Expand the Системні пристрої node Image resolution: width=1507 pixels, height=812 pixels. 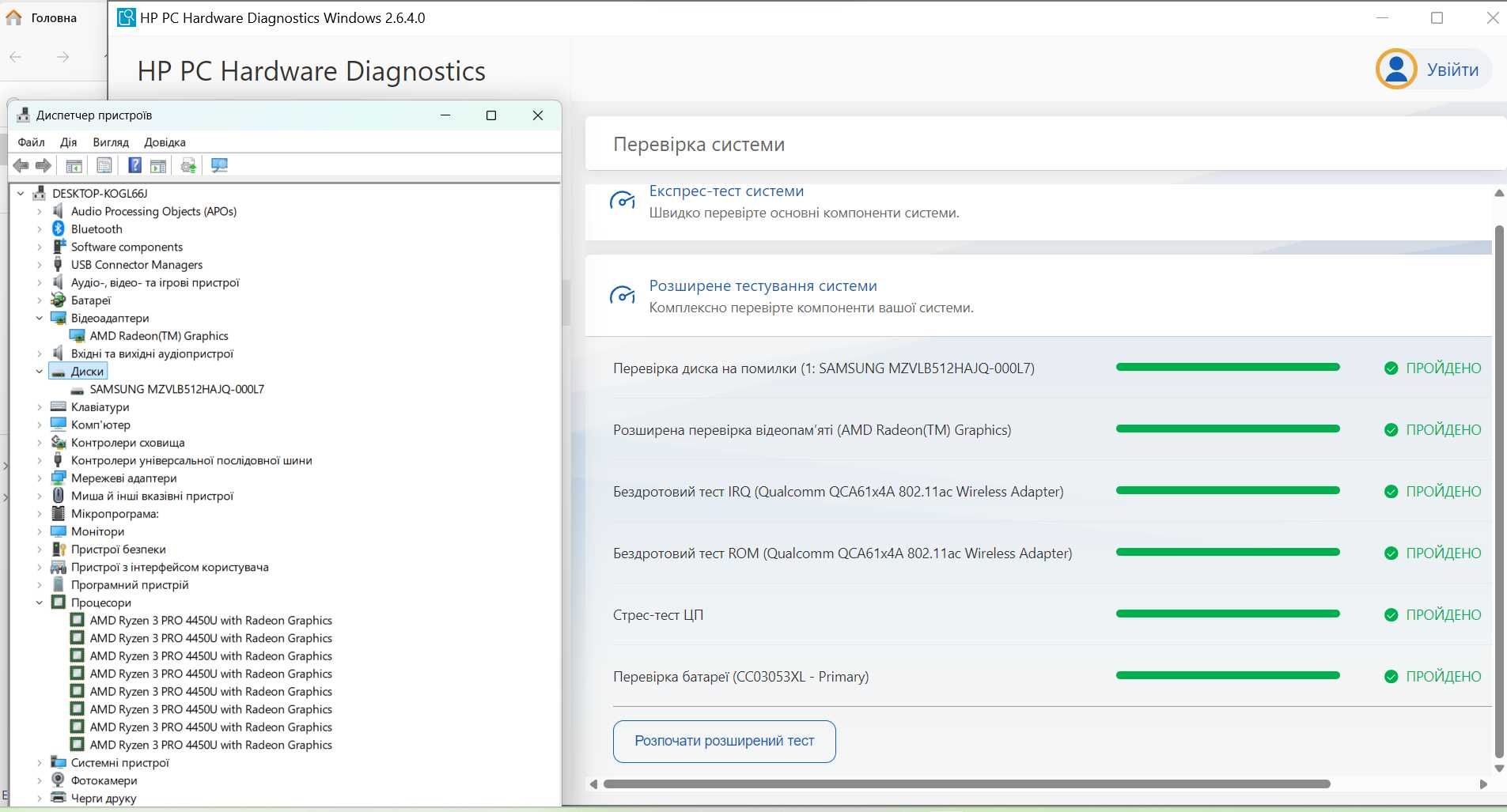pyautogui.click(x=40, y=762)
